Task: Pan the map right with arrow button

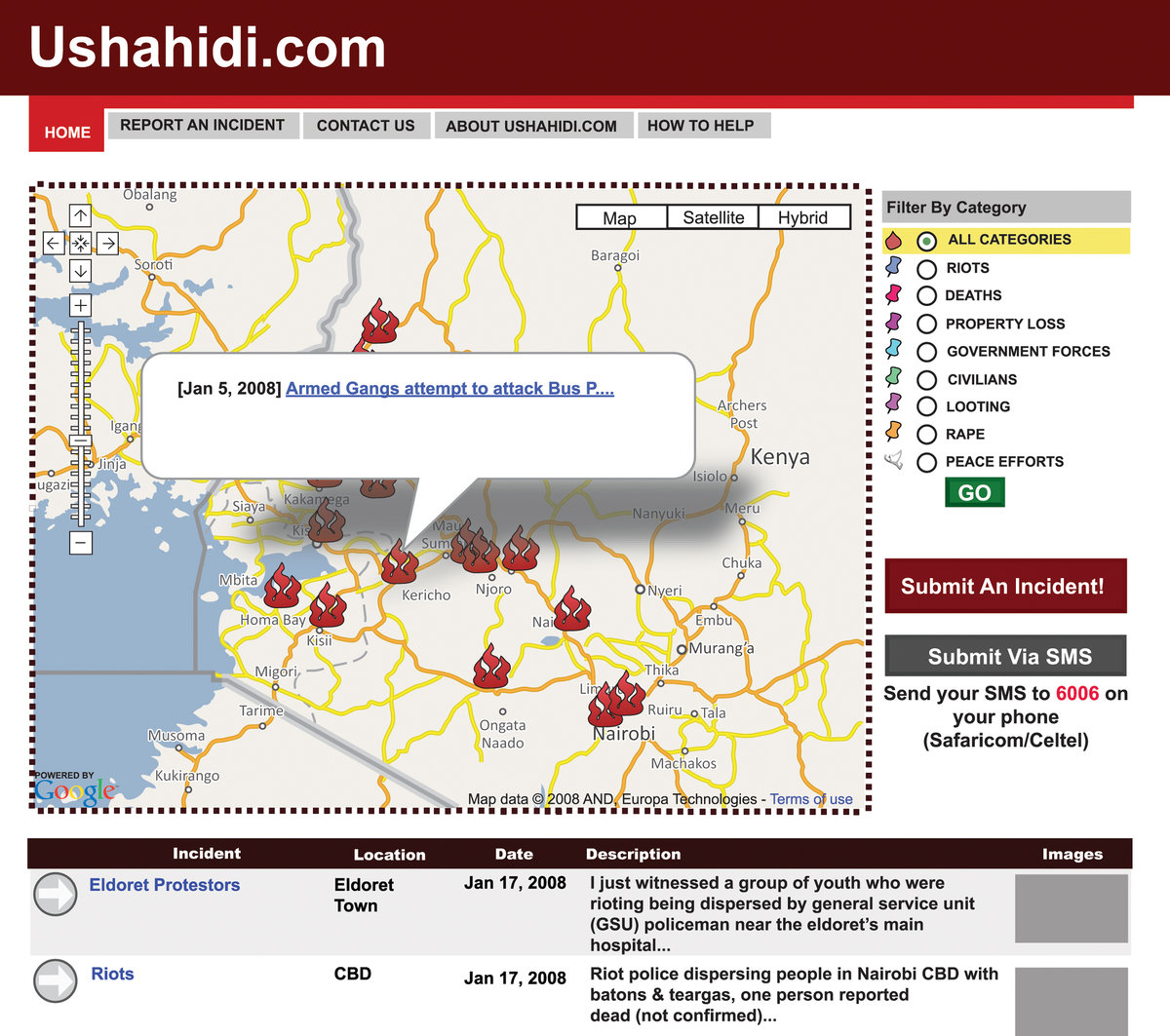Action: (107, 243)
